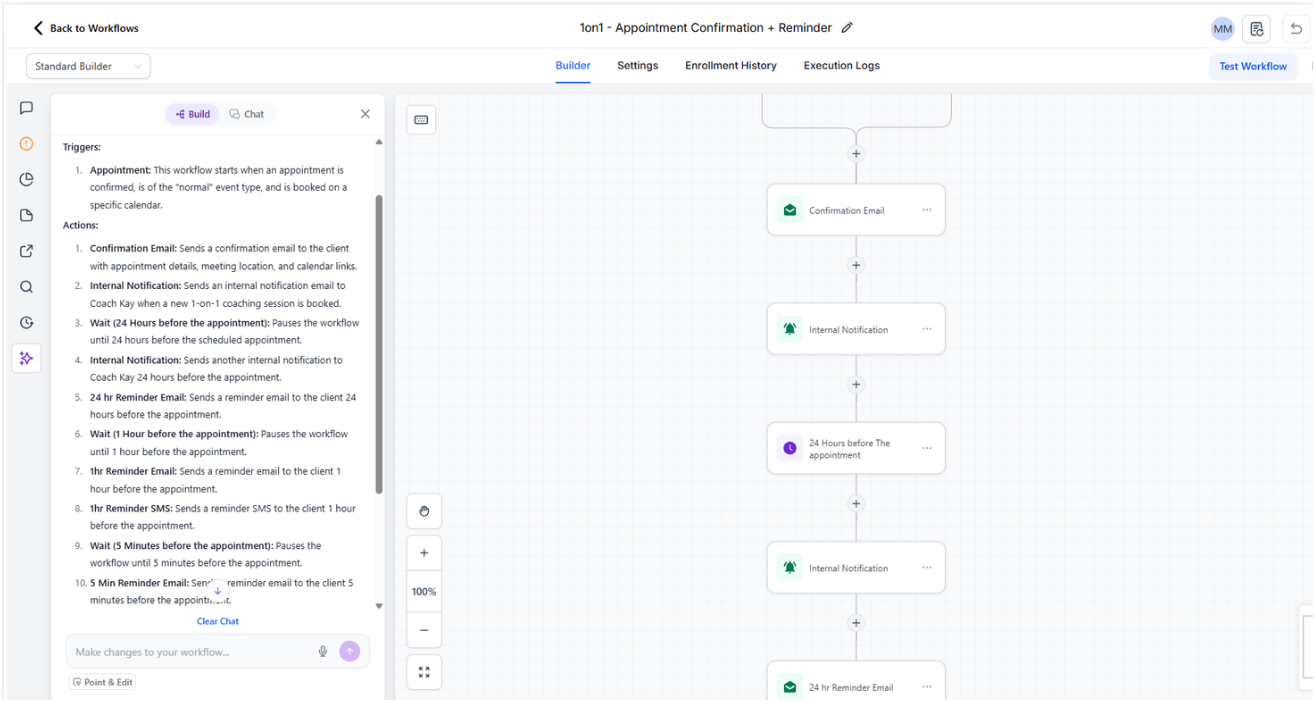1315x702 pixels.
Task: Jump to bottom with down arrow button
Action: coord(218,591)
